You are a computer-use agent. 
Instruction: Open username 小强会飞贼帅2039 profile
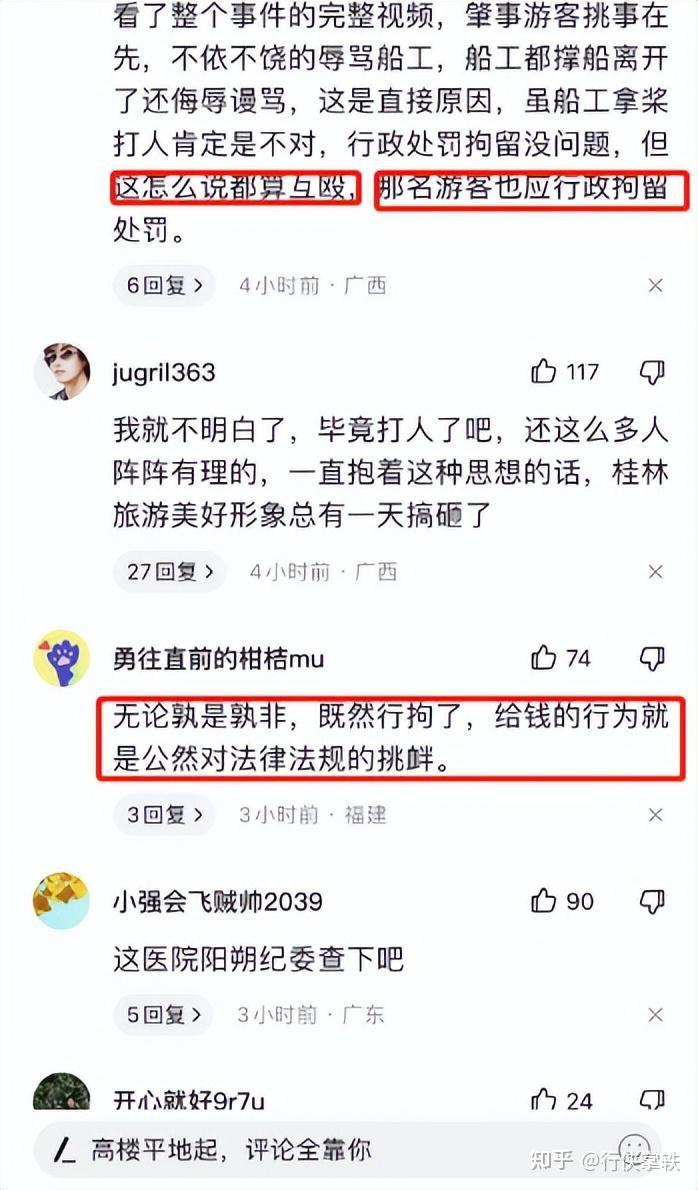[x=218, y=902]
